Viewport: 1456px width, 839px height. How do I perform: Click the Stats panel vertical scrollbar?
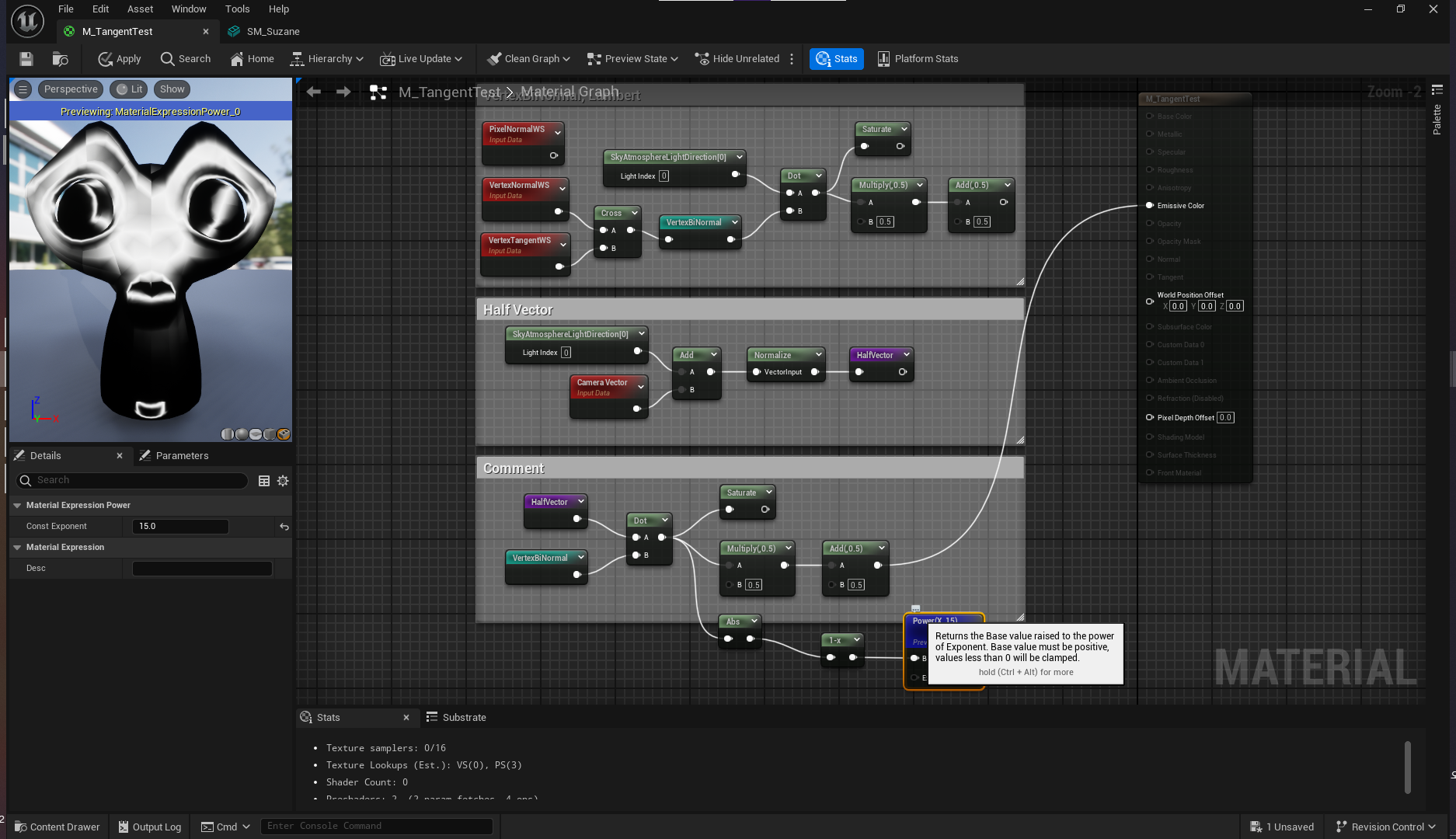pyautogui.click(x=1408, y=768)
